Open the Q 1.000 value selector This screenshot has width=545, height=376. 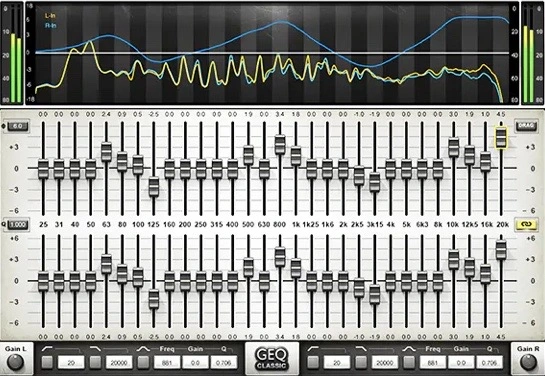pyautogui.click(x=18, y=225)
